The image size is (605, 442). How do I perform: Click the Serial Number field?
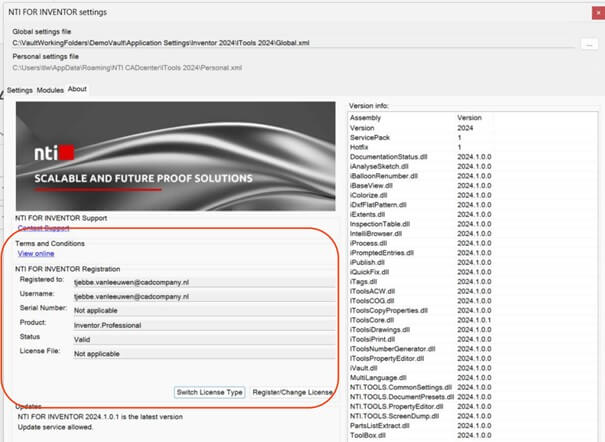point(204,311)
